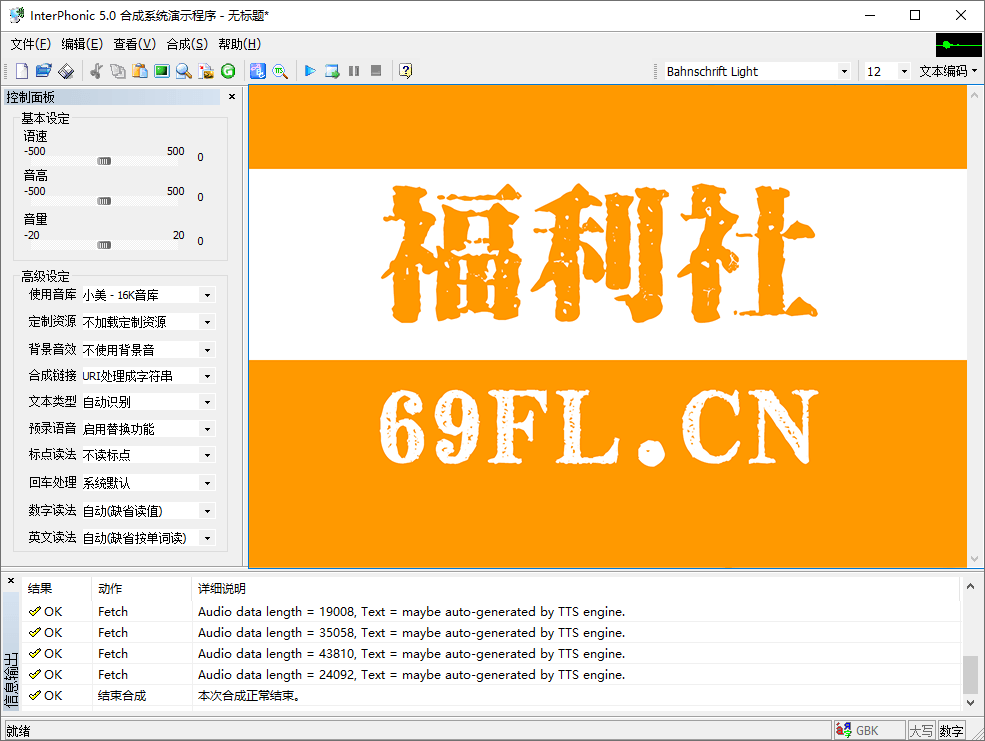This screenshot has width=985, height=741.
Task: Create a new document from the toolbar
Action: pyautogui.click(x=22, y=71)
